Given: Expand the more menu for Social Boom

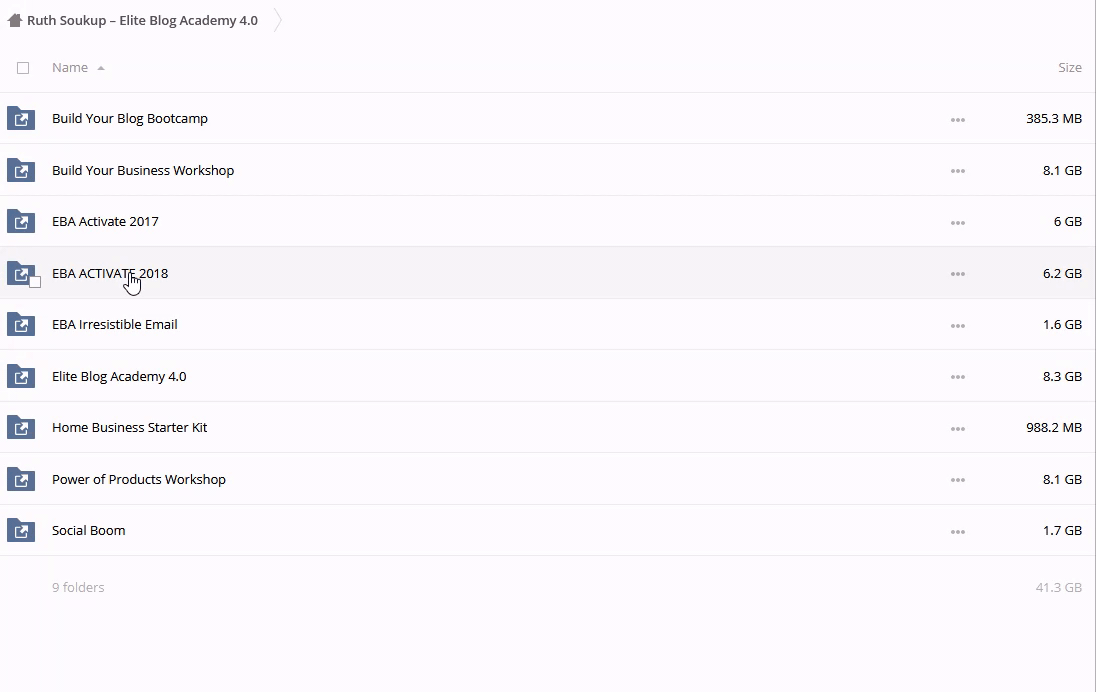Looking at the screenshot, I should tap(957, 531).
